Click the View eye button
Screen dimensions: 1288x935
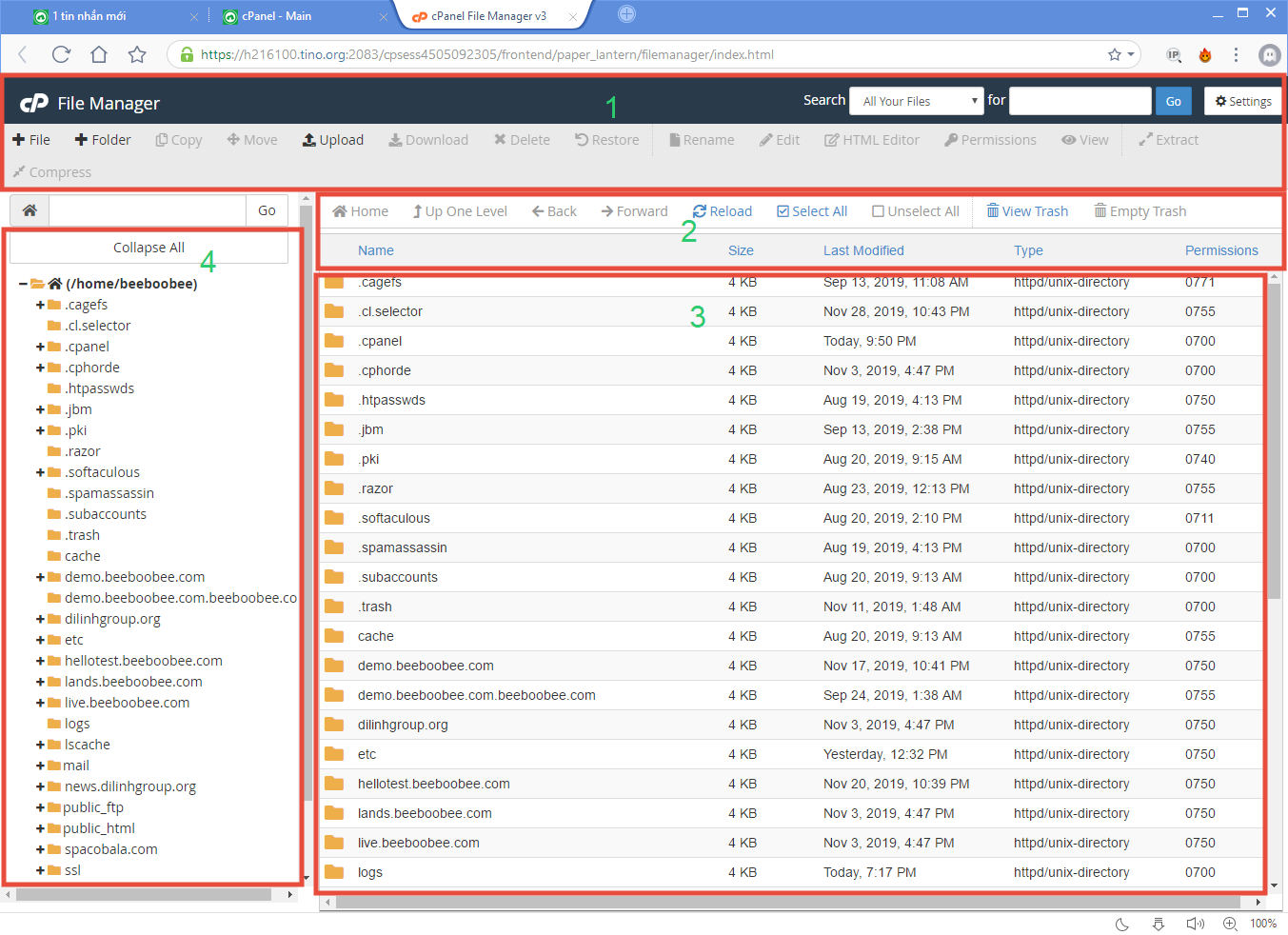(1085, 140)
